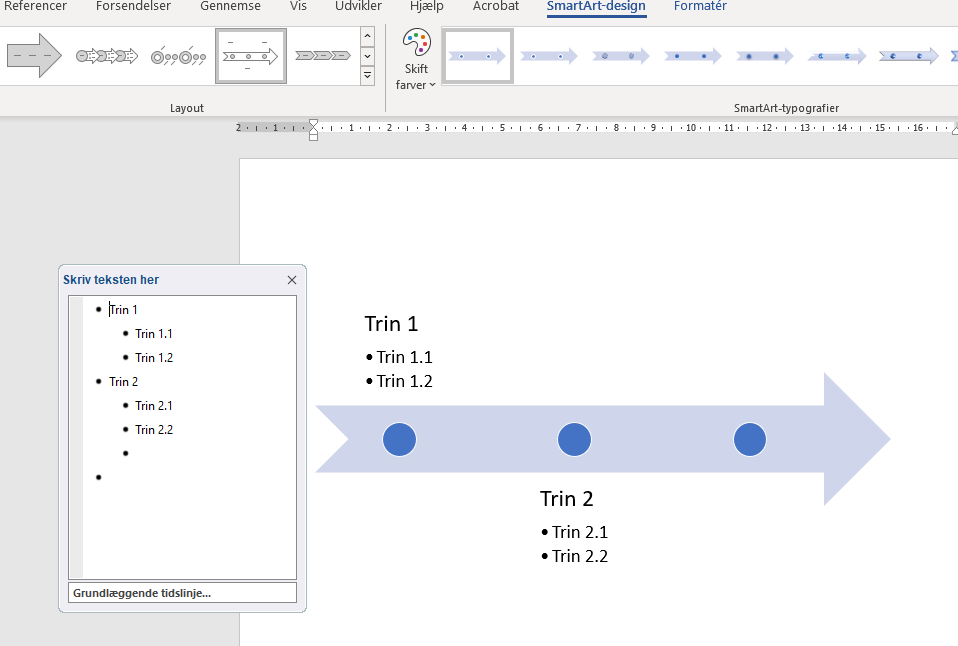Apply the second SmartArt style thumbnail
This screenshot has height=646, width=958.
pos(549,56)
